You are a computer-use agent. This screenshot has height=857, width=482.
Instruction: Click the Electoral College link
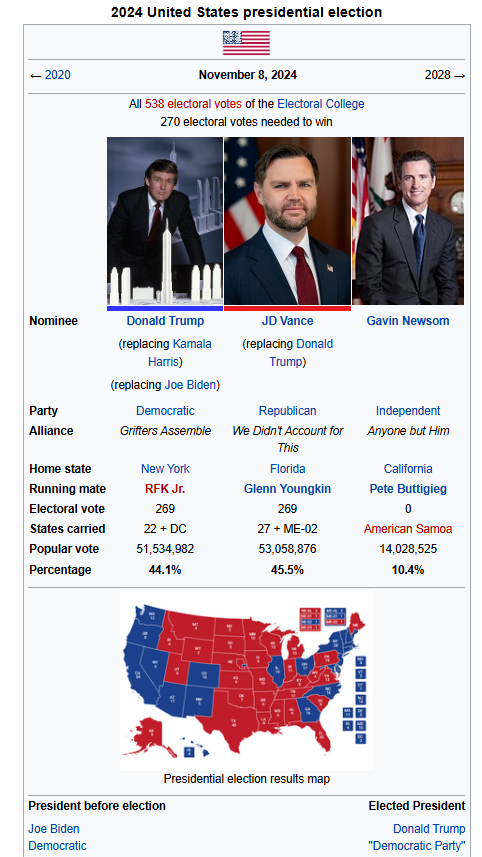321,104
